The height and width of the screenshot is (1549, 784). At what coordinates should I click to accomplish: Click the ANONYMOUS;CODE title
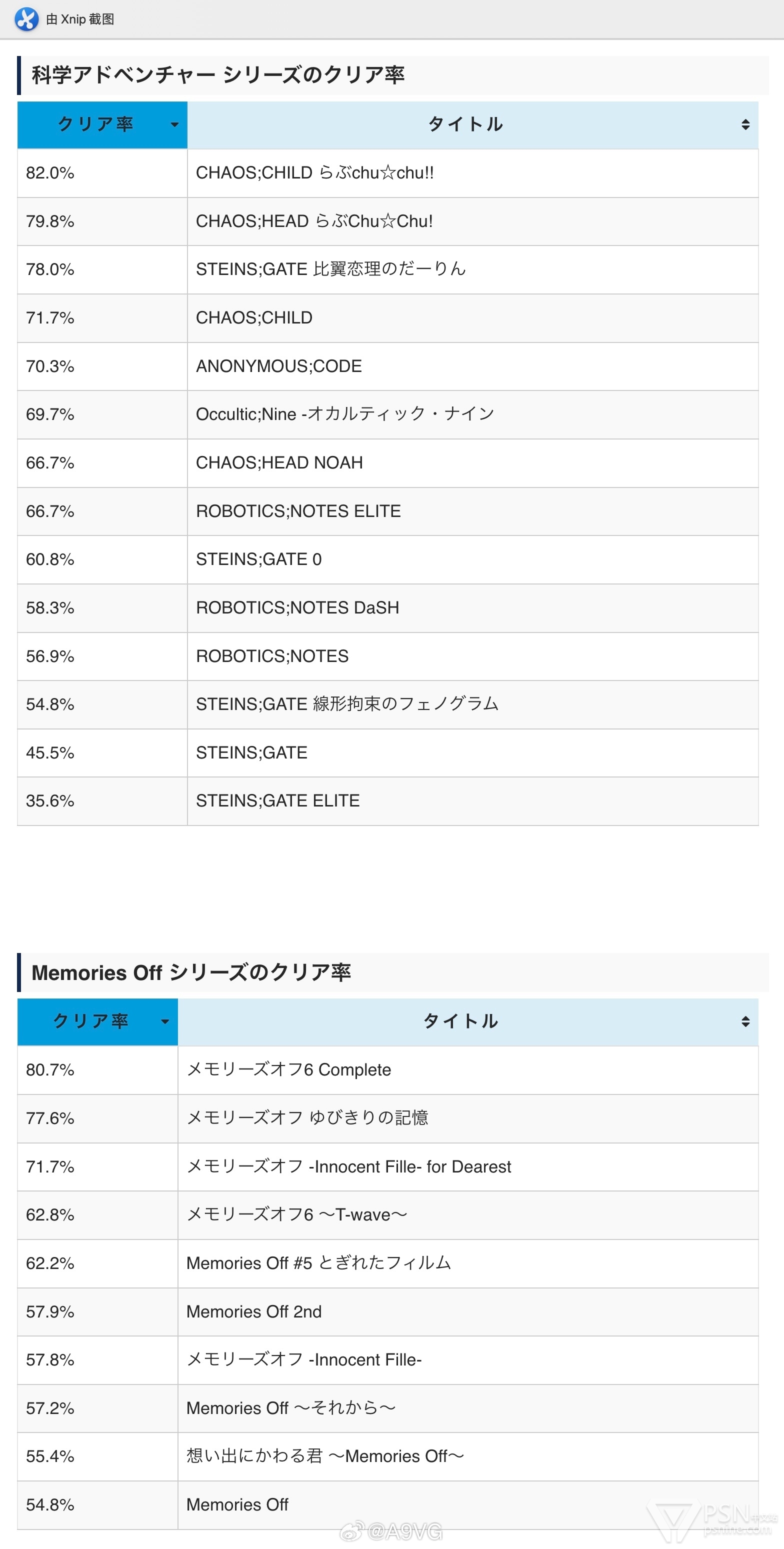pyautogui.click(x=279, y=366)
